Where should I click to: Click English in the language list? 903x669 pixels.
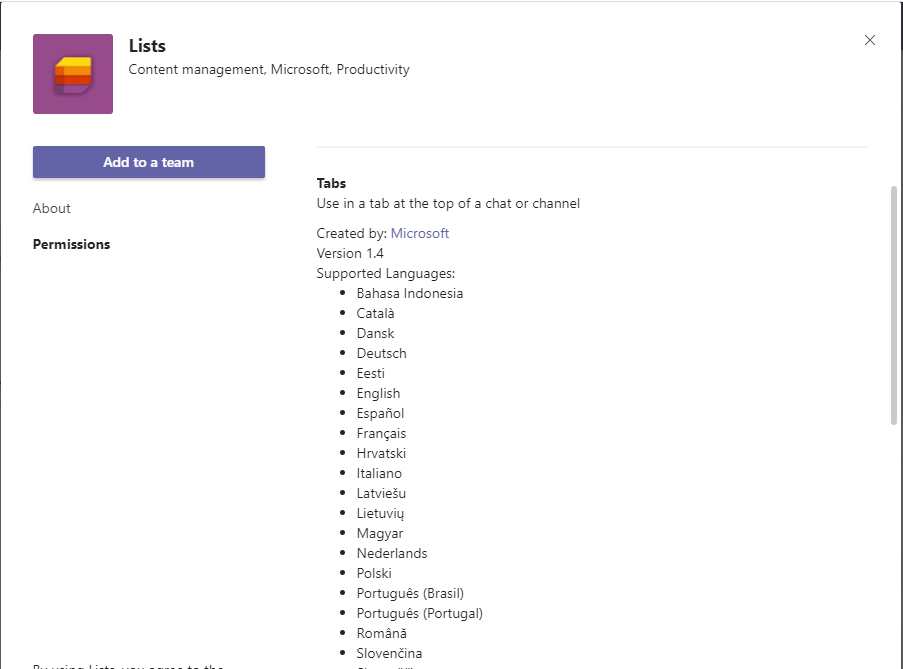378,393
